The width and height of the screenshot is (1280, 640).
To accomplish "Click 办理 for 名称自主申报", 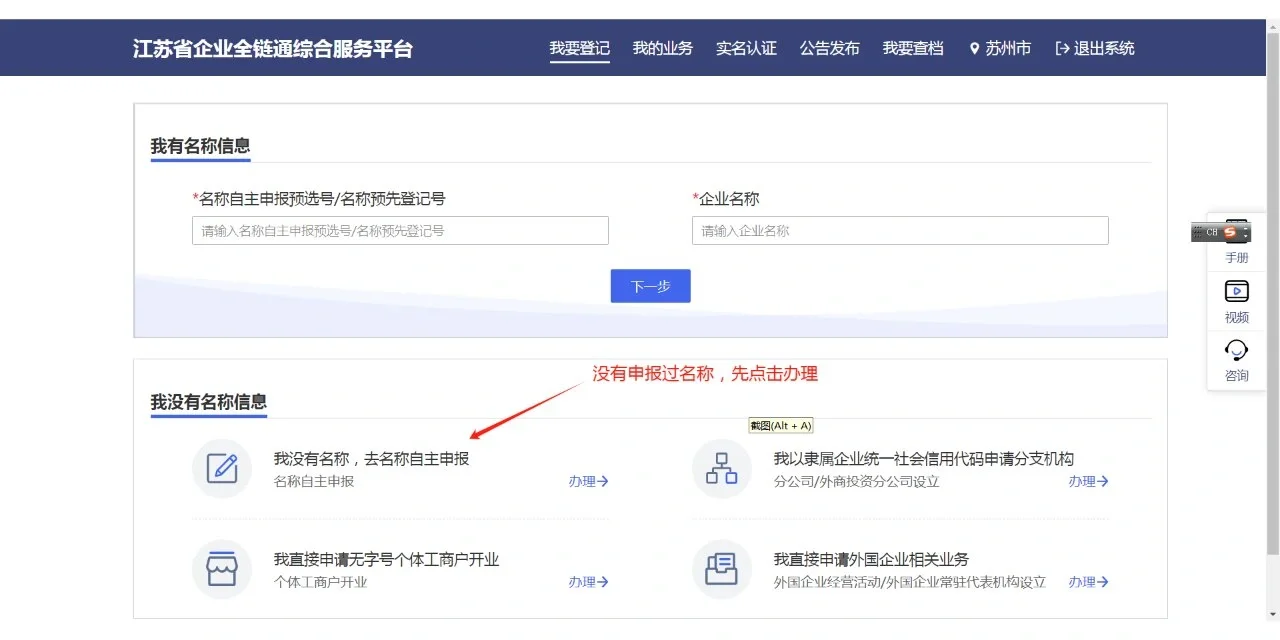I will (588, 481).
